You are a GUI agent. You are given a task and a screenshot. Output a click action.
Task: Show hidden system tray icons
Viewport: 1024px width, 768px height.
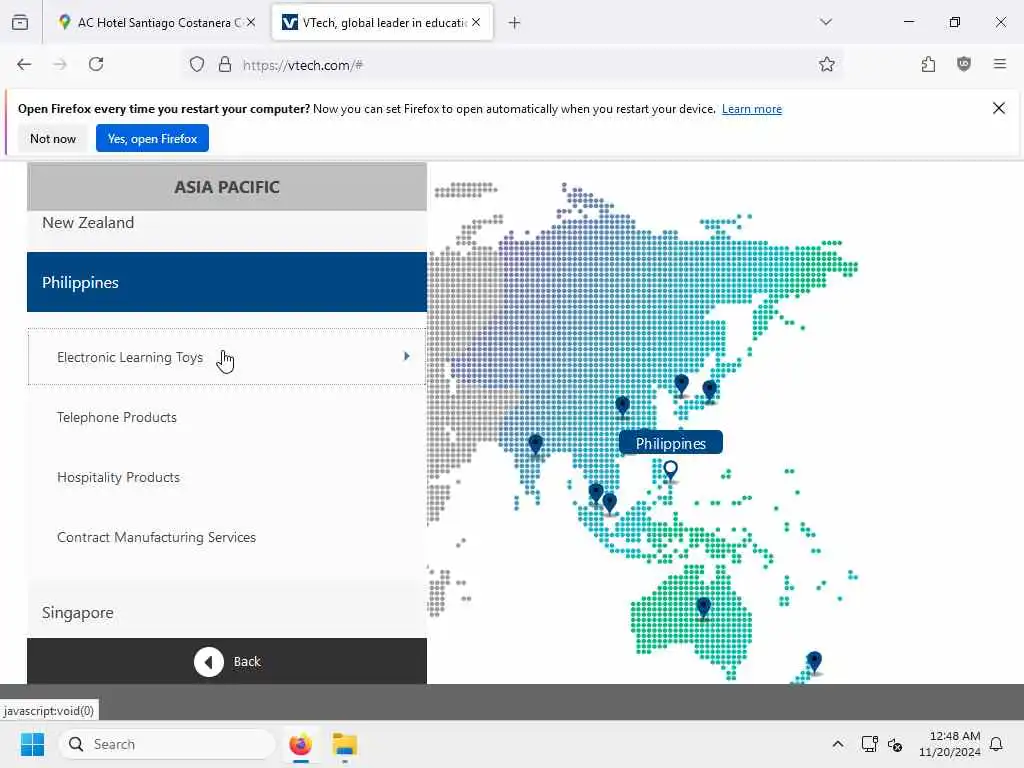838,744
